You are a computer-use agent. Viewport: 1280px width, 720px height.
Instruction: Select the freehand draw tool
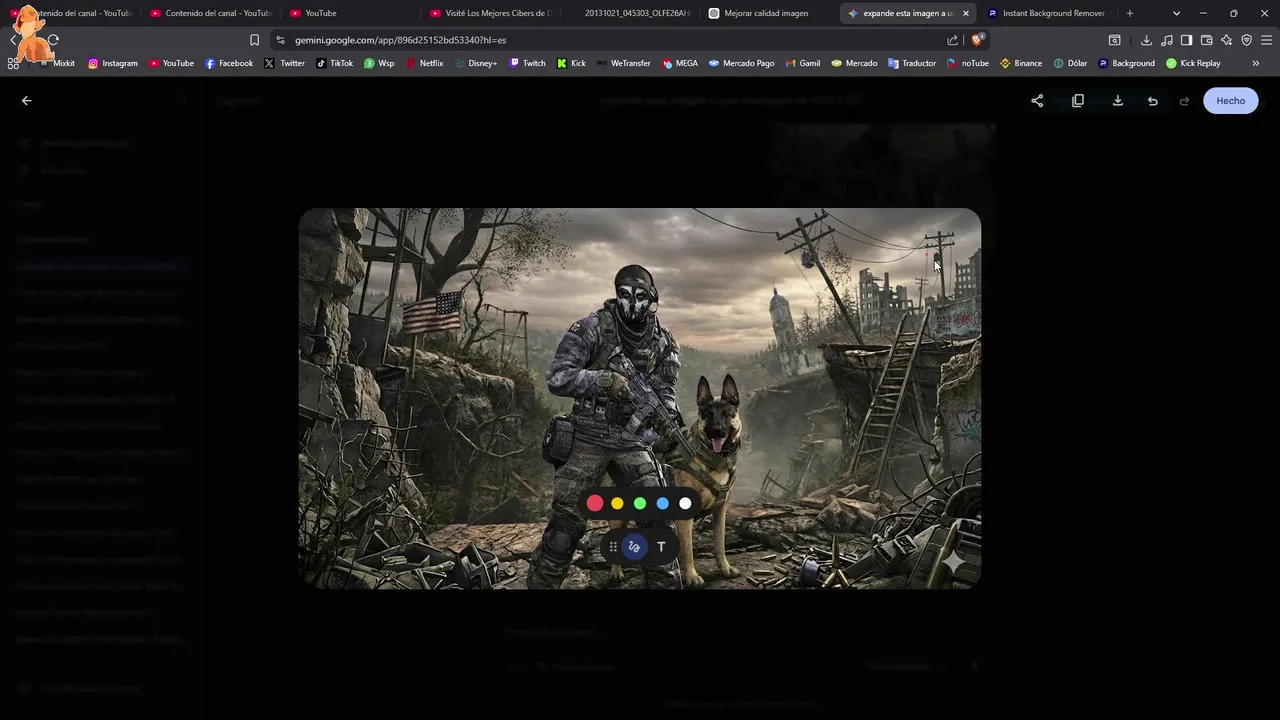click(634, 547)
